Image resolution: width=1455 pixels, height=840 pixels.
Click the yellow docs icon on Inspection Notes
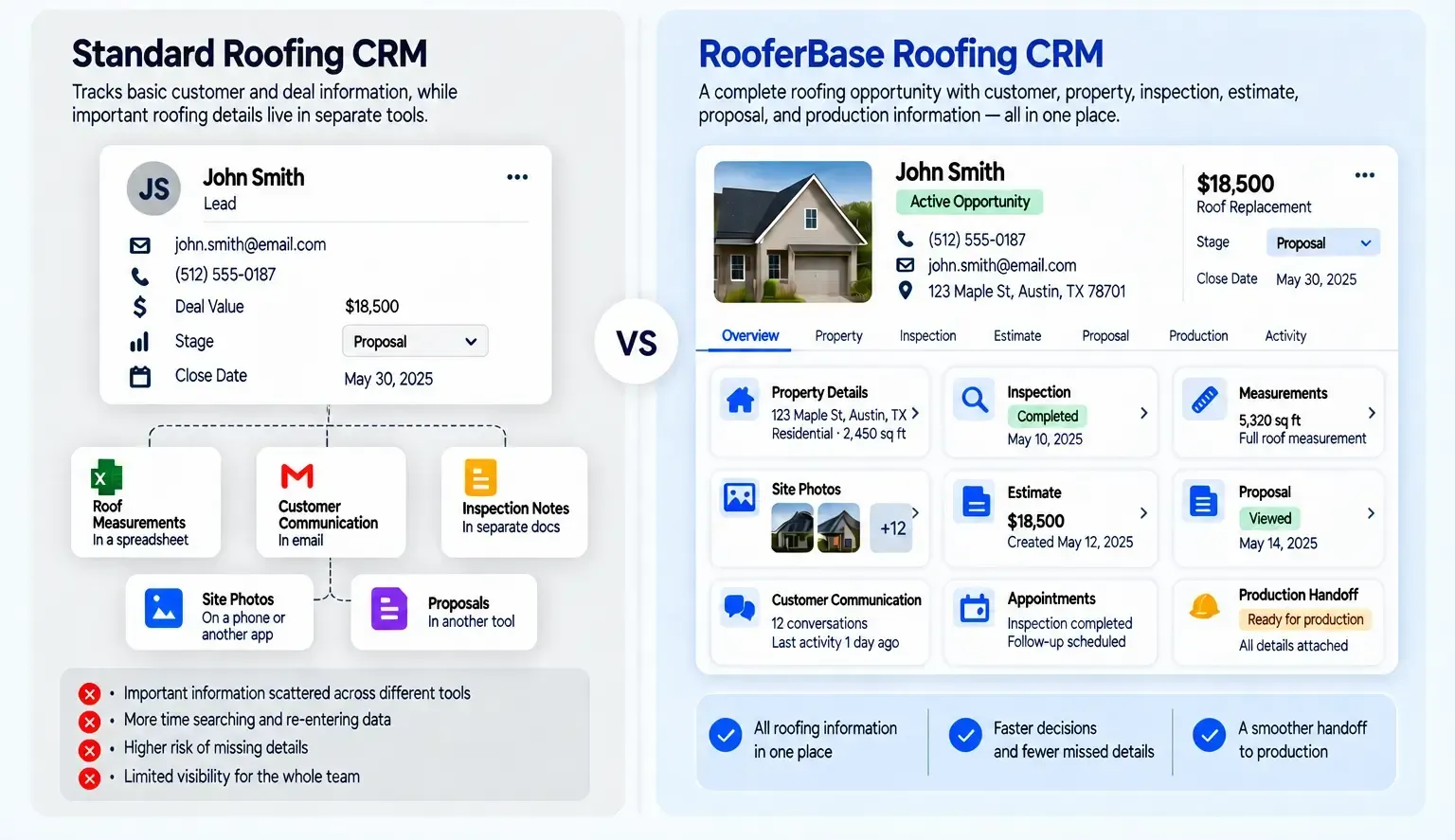pyautogui.click(x=480, y=477)
